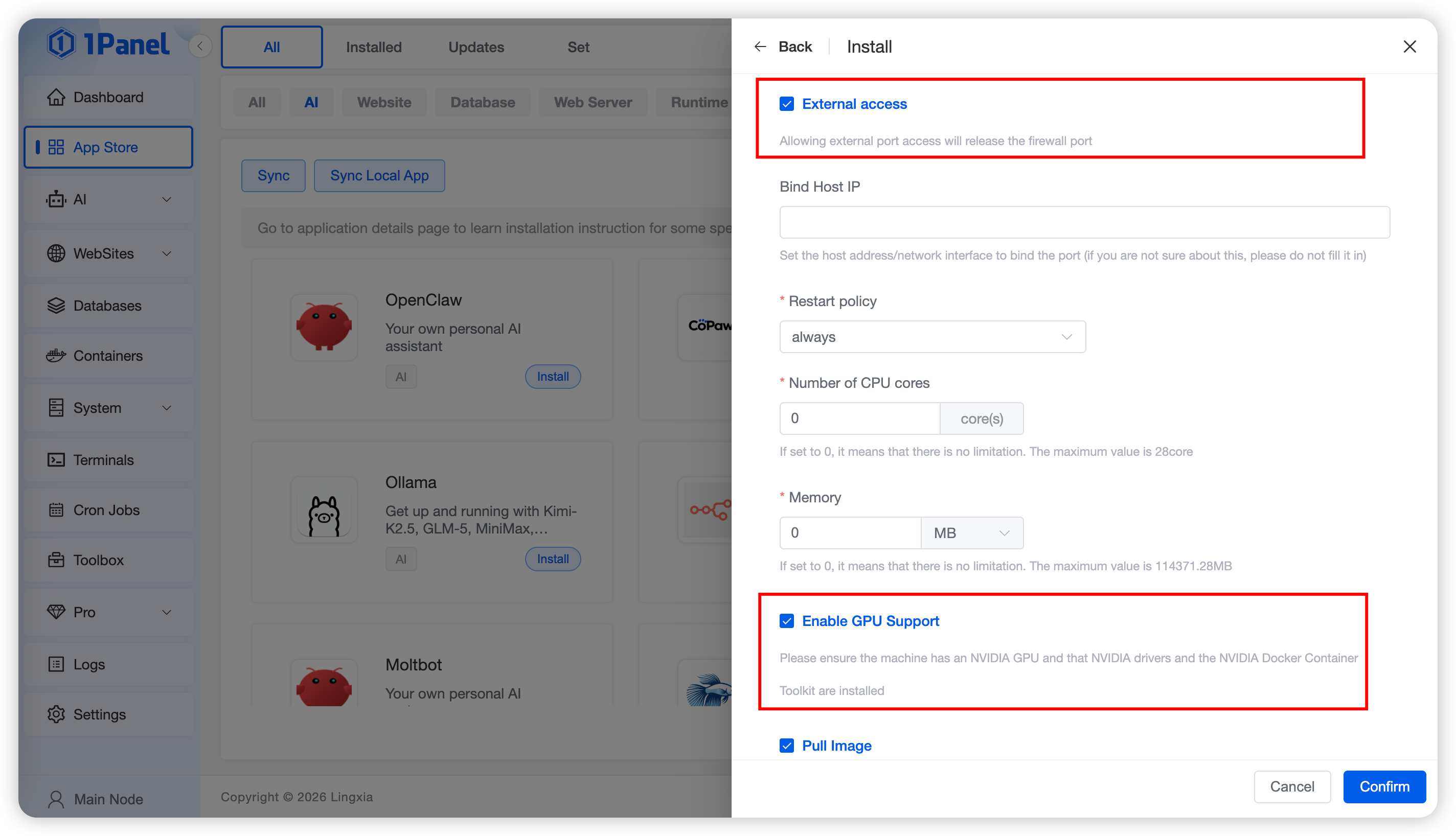Uncheck the External access checkbox
The image size is (1456, 836).
(x=786, y=104)
